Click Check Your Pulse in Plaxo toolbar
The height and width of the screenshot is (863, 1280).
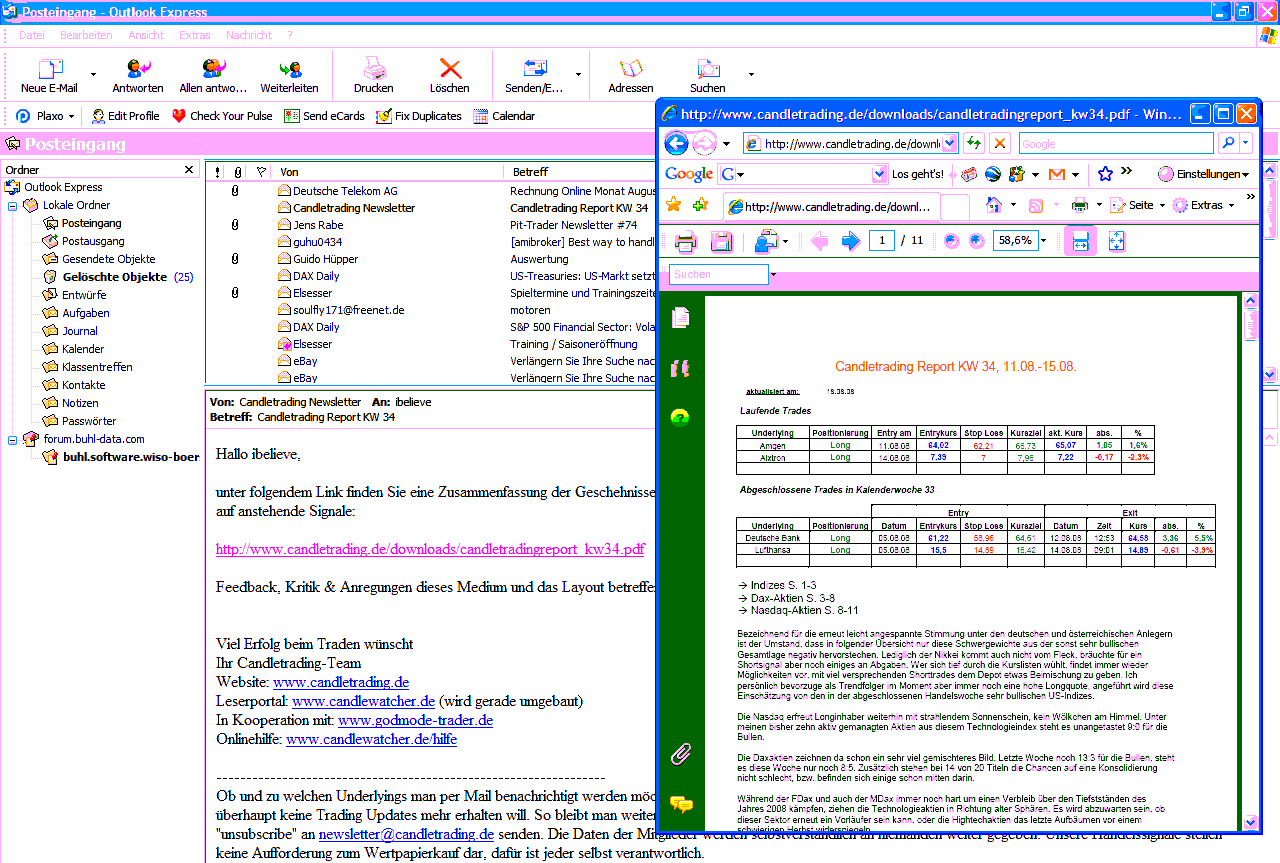[222, 116]
